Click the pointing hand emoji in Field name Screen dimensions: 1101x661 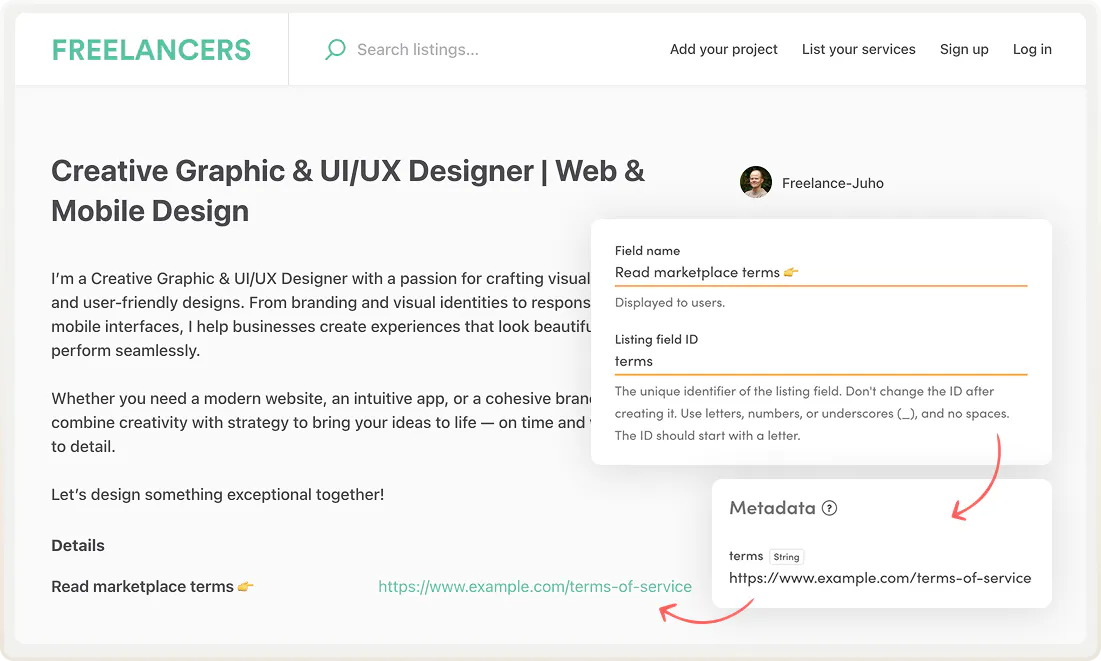pos(791,272)
